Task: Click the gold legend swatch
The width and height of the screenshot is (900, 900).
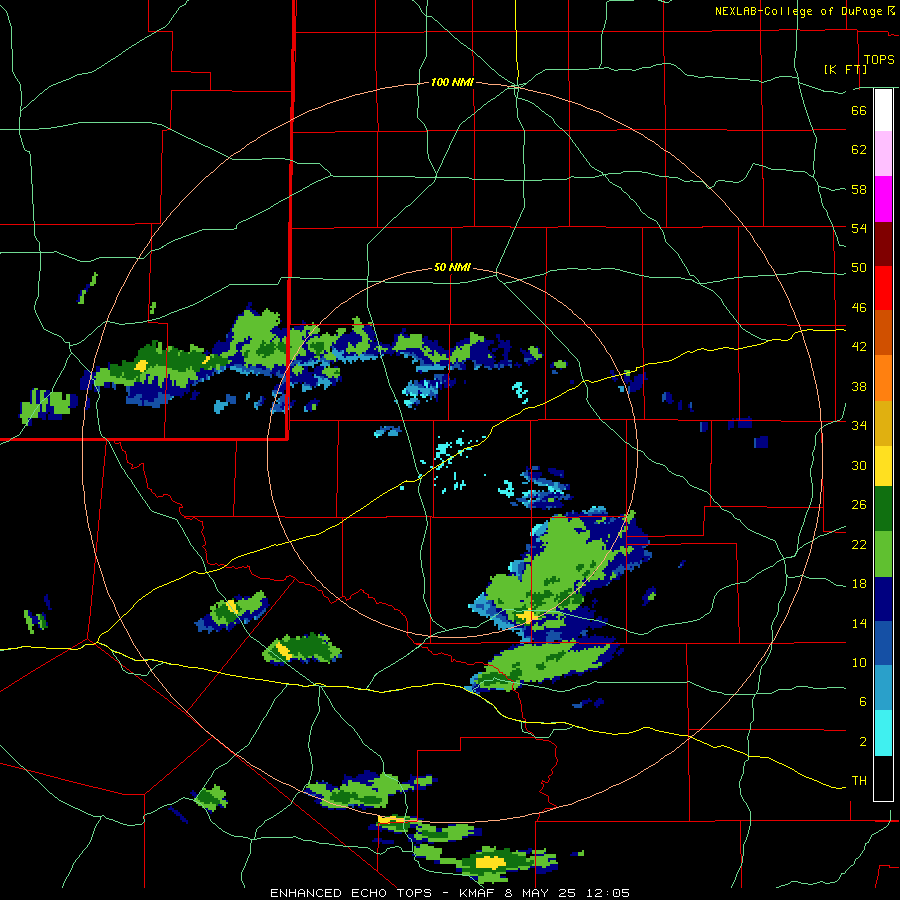Action: [x=883, y=423]
